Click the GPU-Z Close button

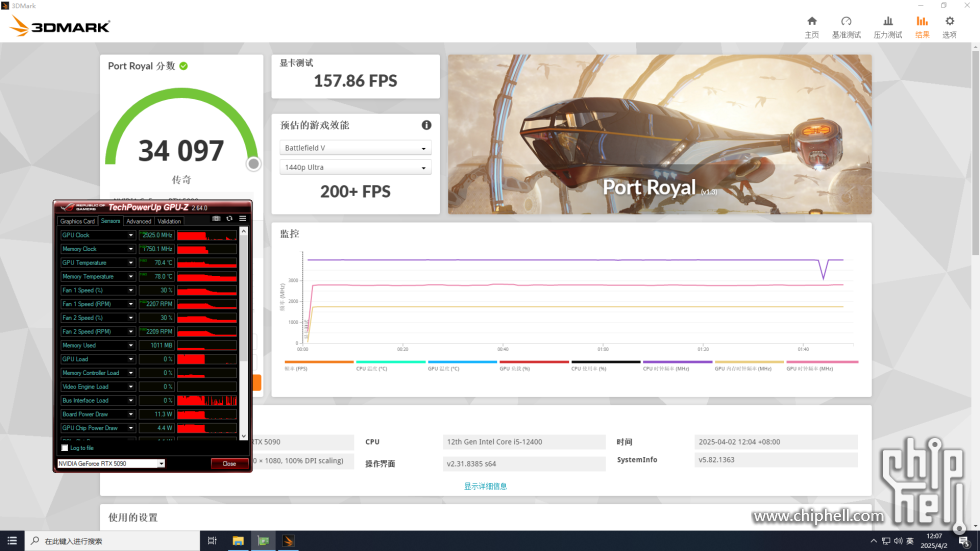[x=229, y=464]
